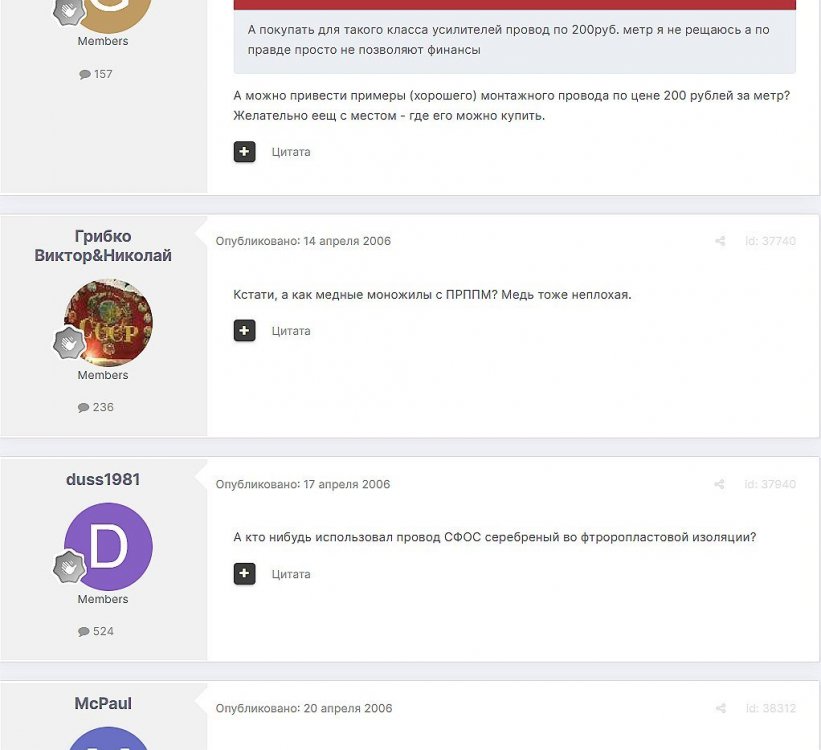Quote the post about провод СФОС
This screenshot has width=821, height=750.
point(291,574)
